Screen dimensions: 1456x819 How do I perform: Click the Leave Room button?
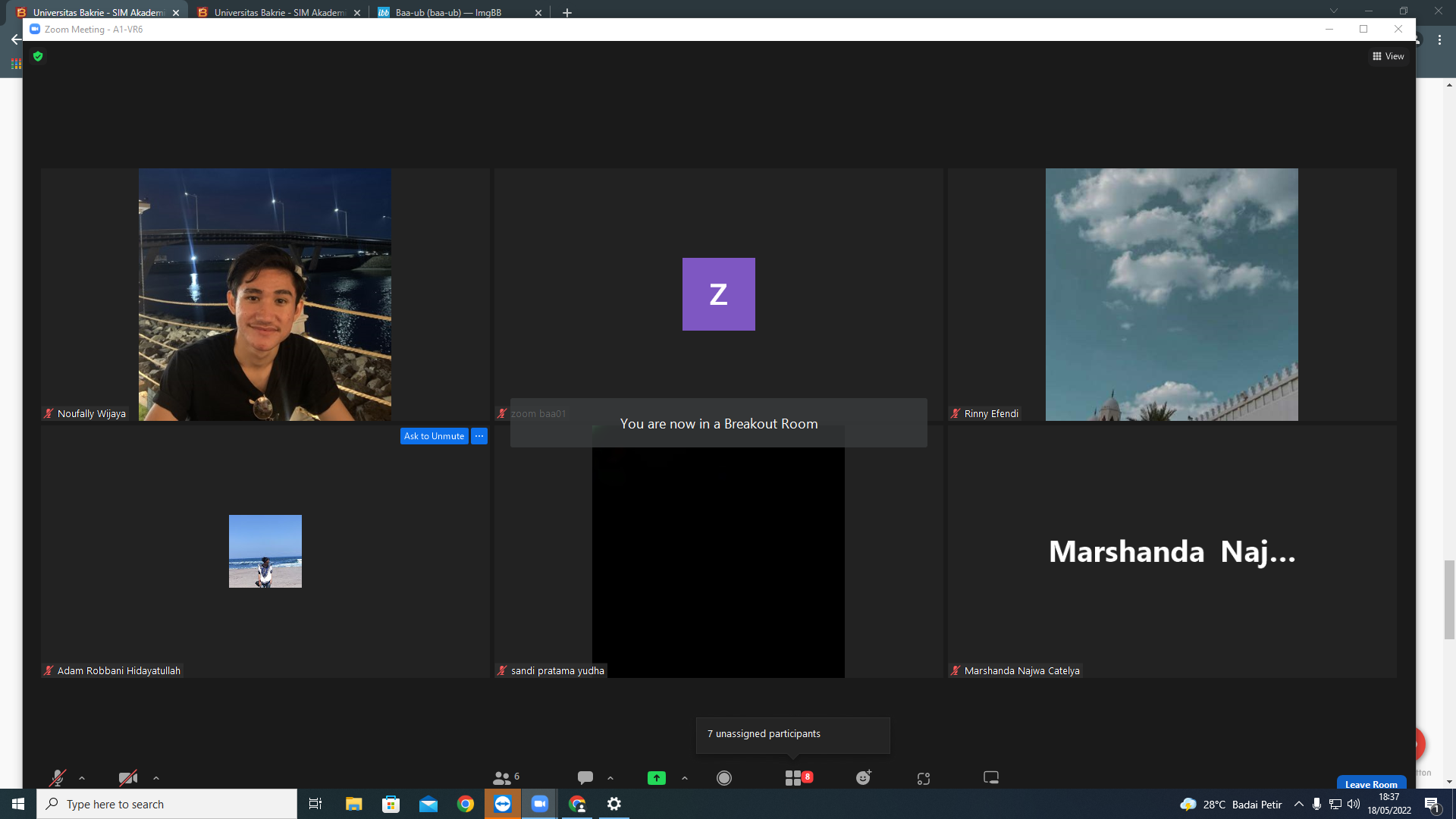(x=1371, y=783)
